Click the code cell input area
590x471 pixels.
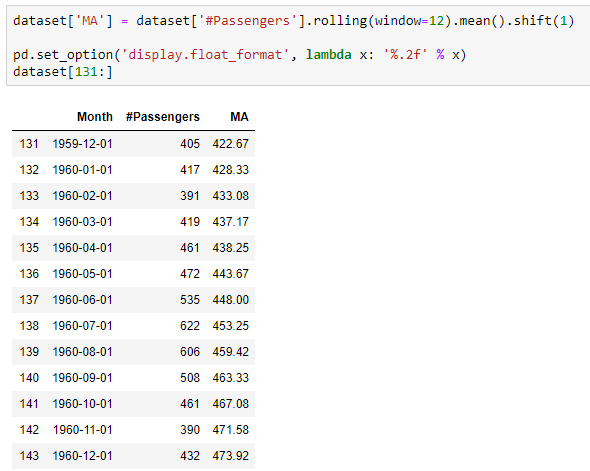pos(298,46)
